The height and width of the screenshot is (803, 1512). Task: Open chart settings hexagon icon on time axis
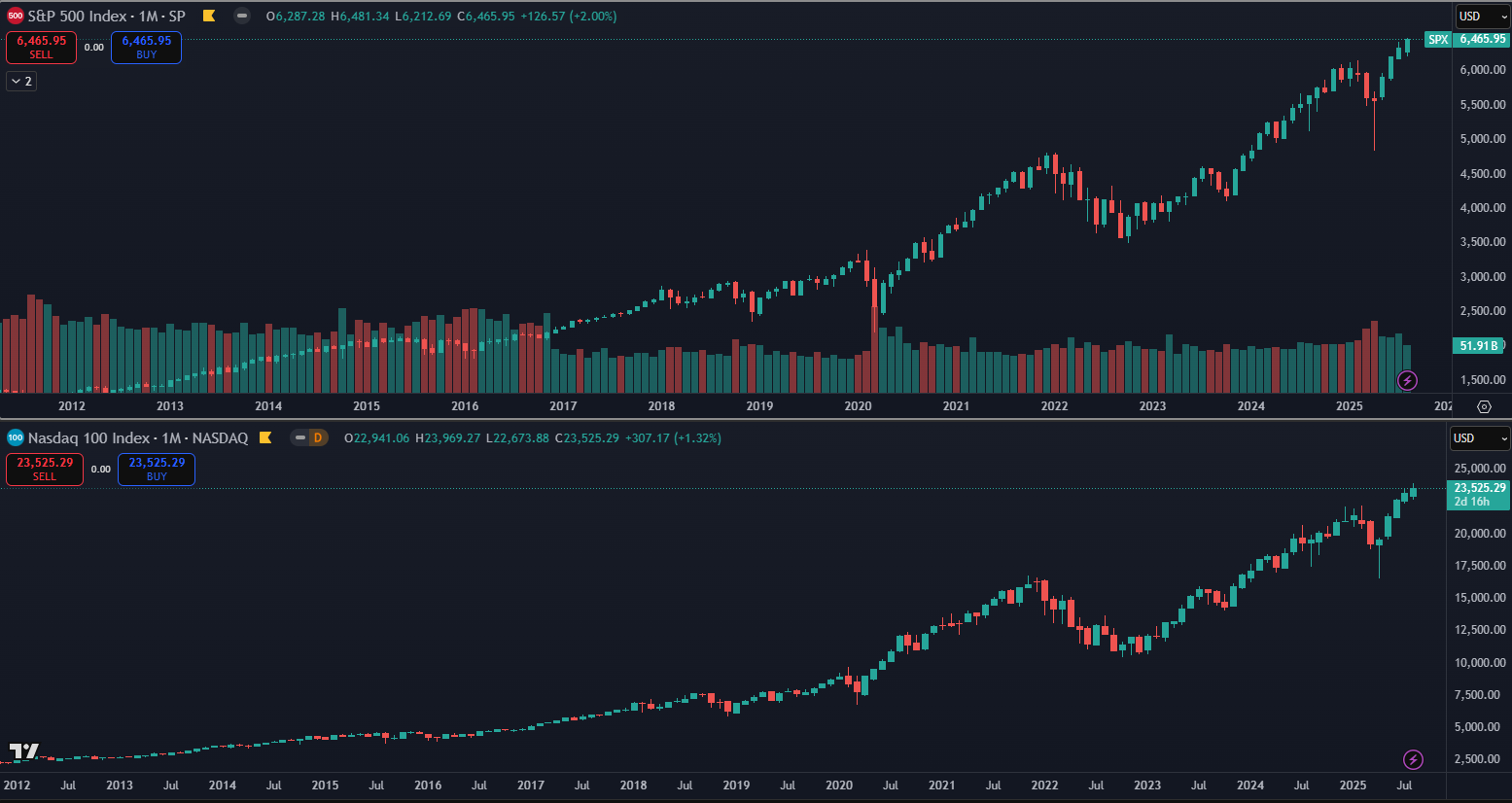(x=1484, y=406)
